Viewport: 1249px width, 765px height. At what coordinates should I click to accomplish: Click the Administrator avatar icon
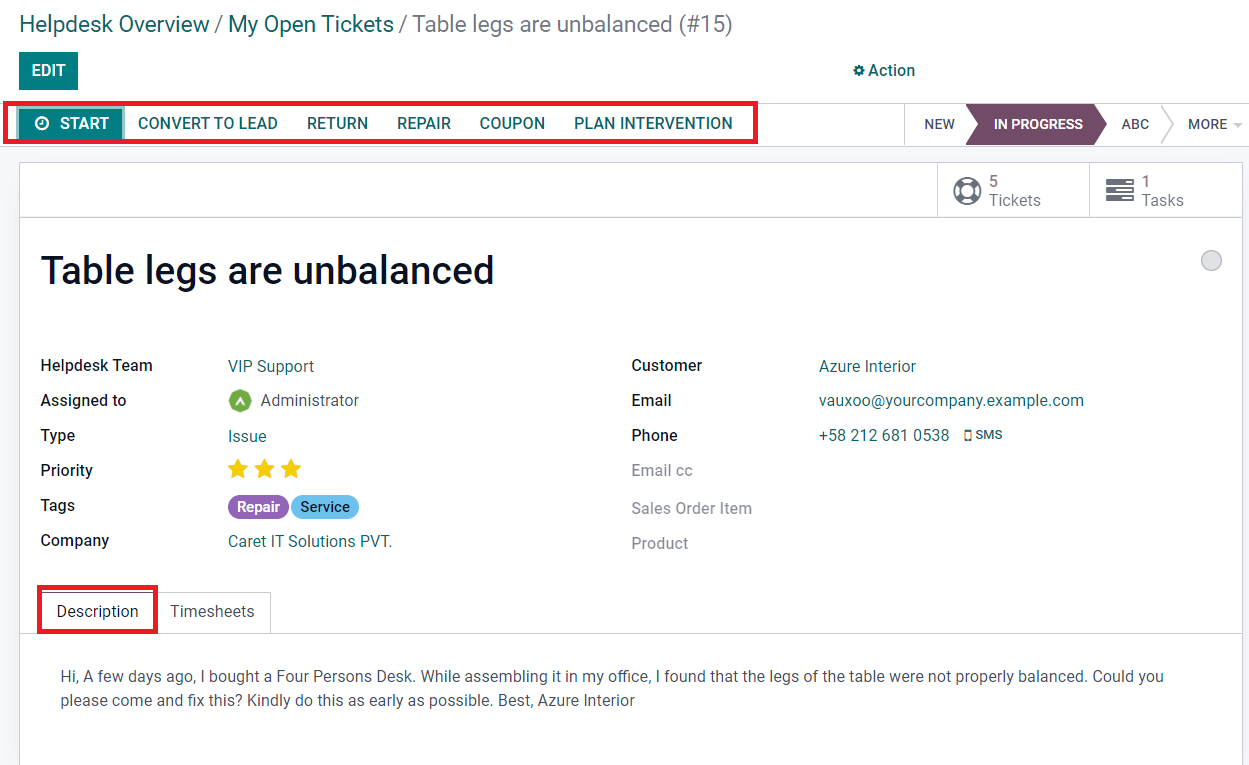(240, 401)
